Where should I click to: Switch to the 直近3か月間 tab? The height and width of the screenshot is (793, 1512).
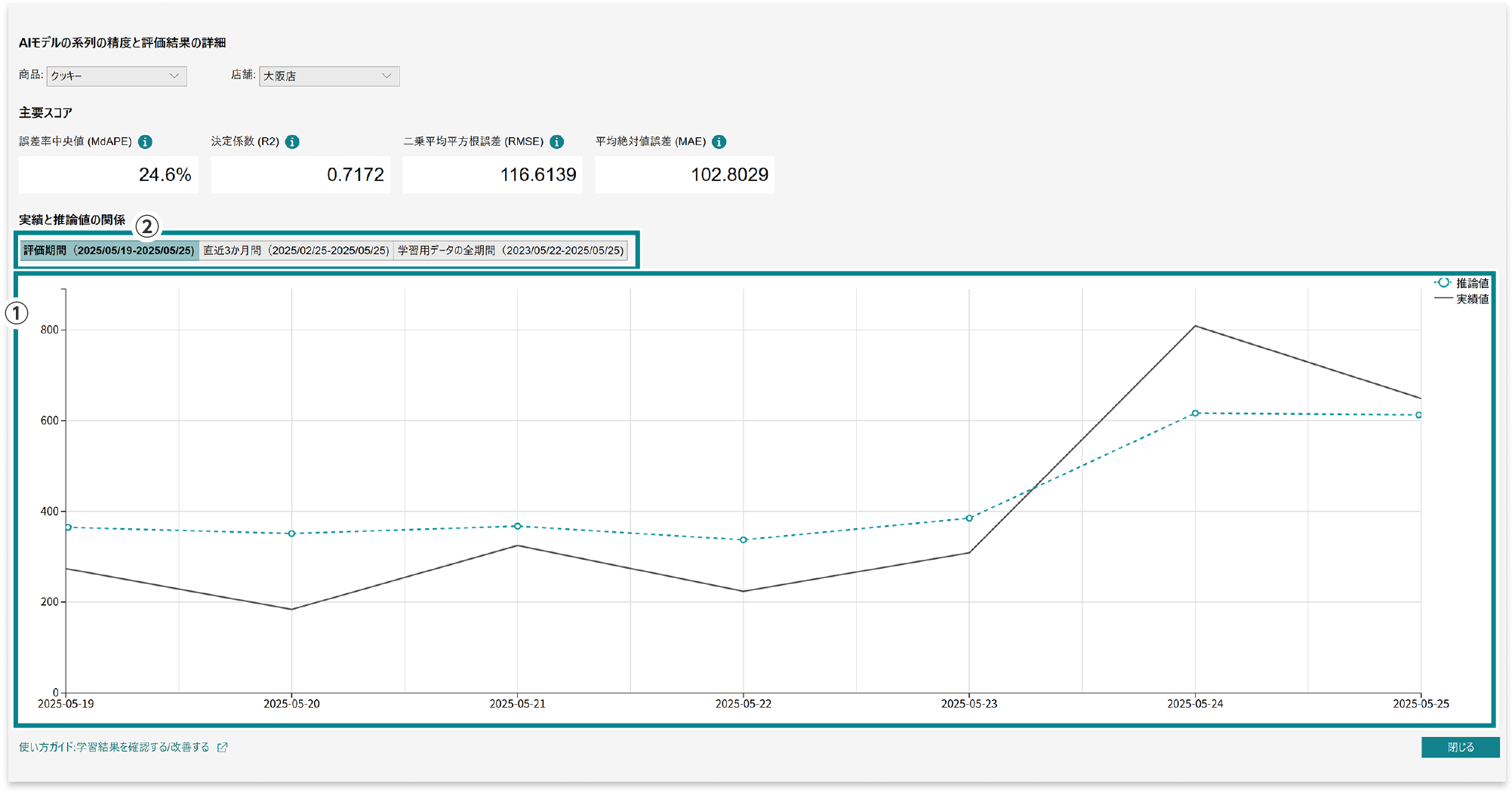[296, 251]
